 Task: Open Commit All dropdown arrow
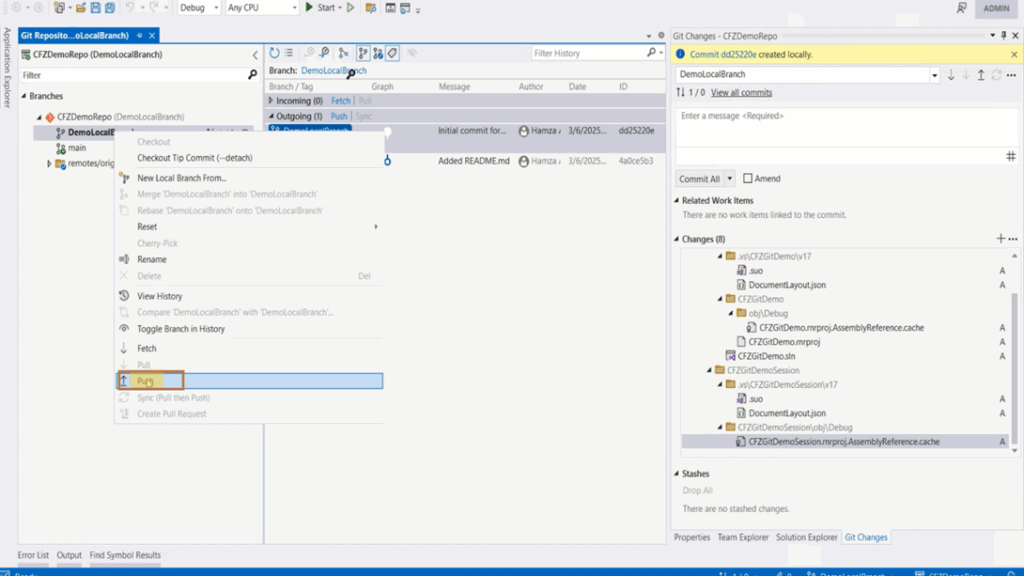[729, 179]
